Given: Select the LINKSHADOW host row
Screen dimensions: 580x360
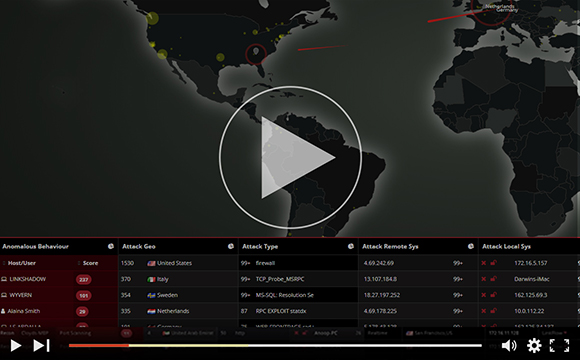Looking at the screenshot, I should [x=59, y=279].
